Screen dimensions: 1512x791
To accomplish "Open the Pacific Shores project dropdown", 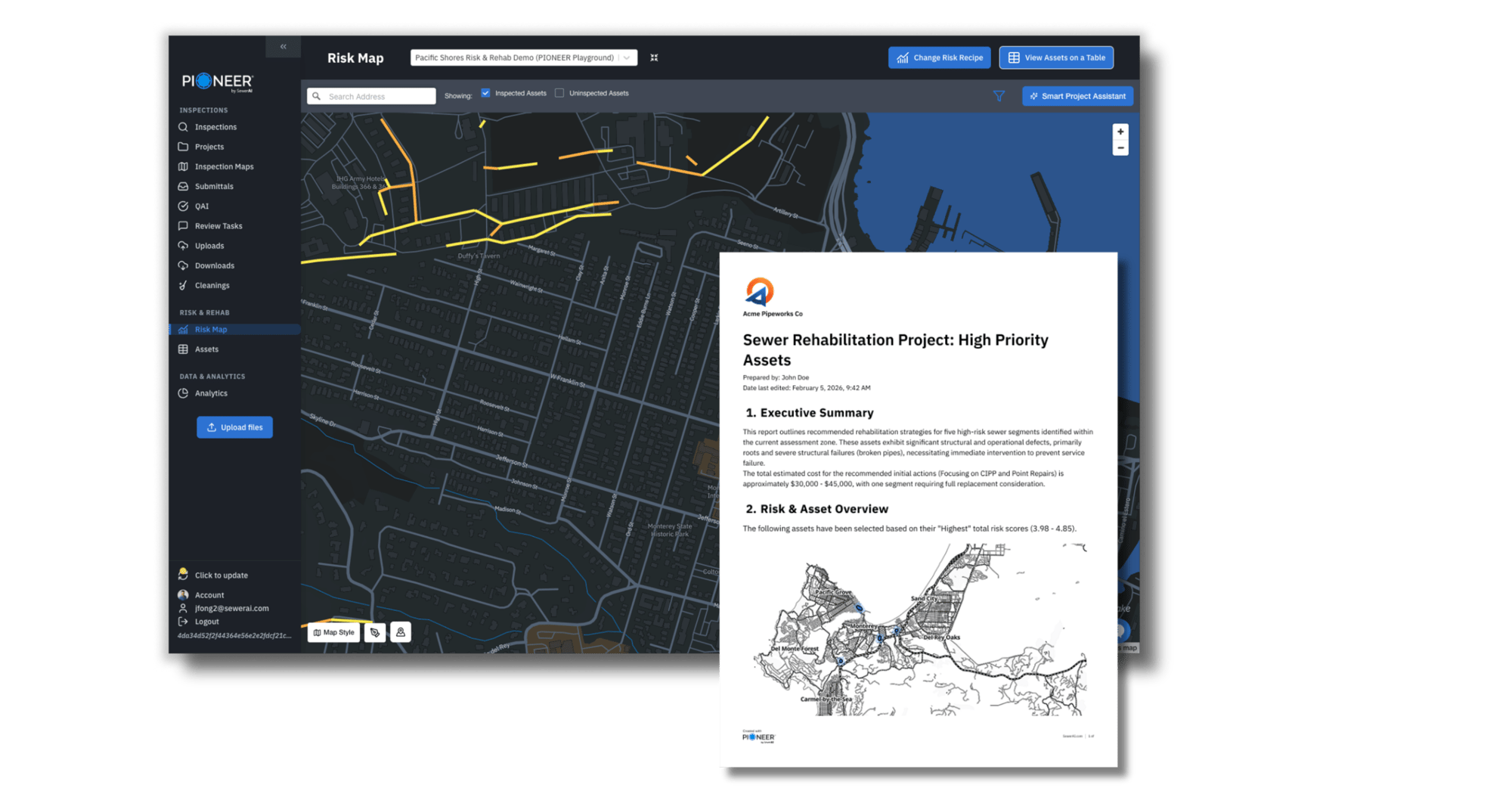I will pyautogui.click(x=627, y=57).
